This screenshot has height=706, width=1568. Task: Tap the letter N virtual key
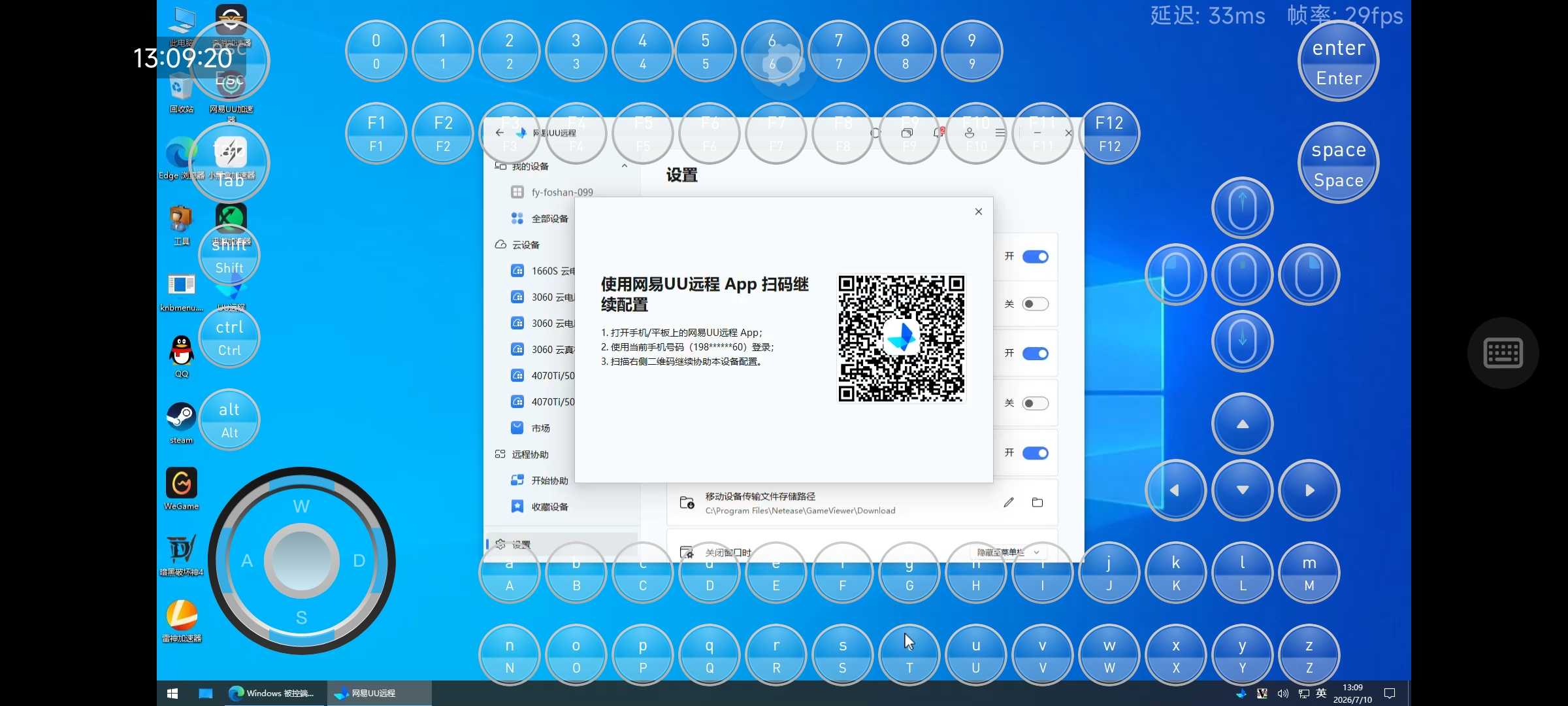(x=510, y=655)
